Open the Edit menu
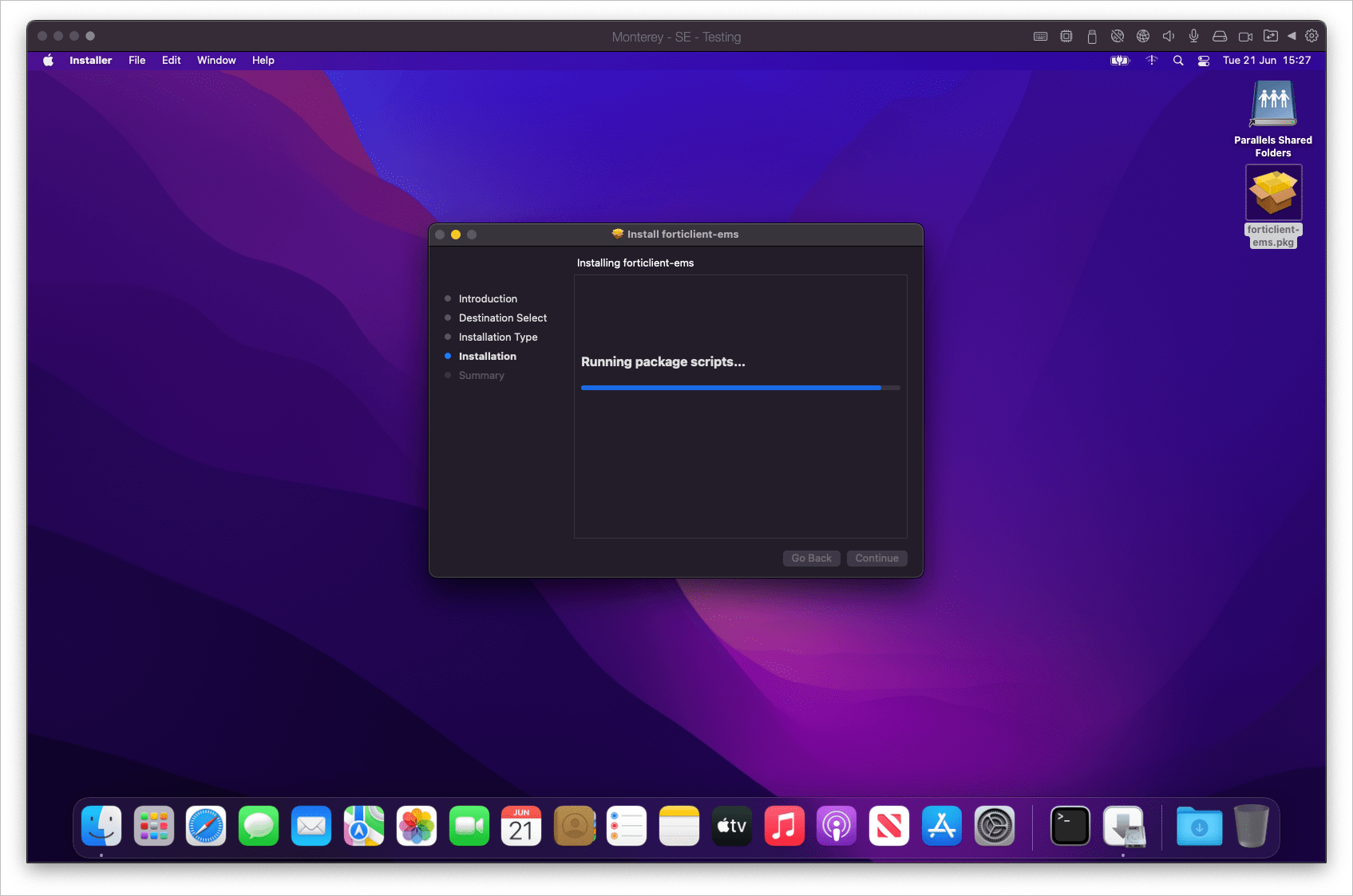 pyautogui.click(x=172, y=61)
